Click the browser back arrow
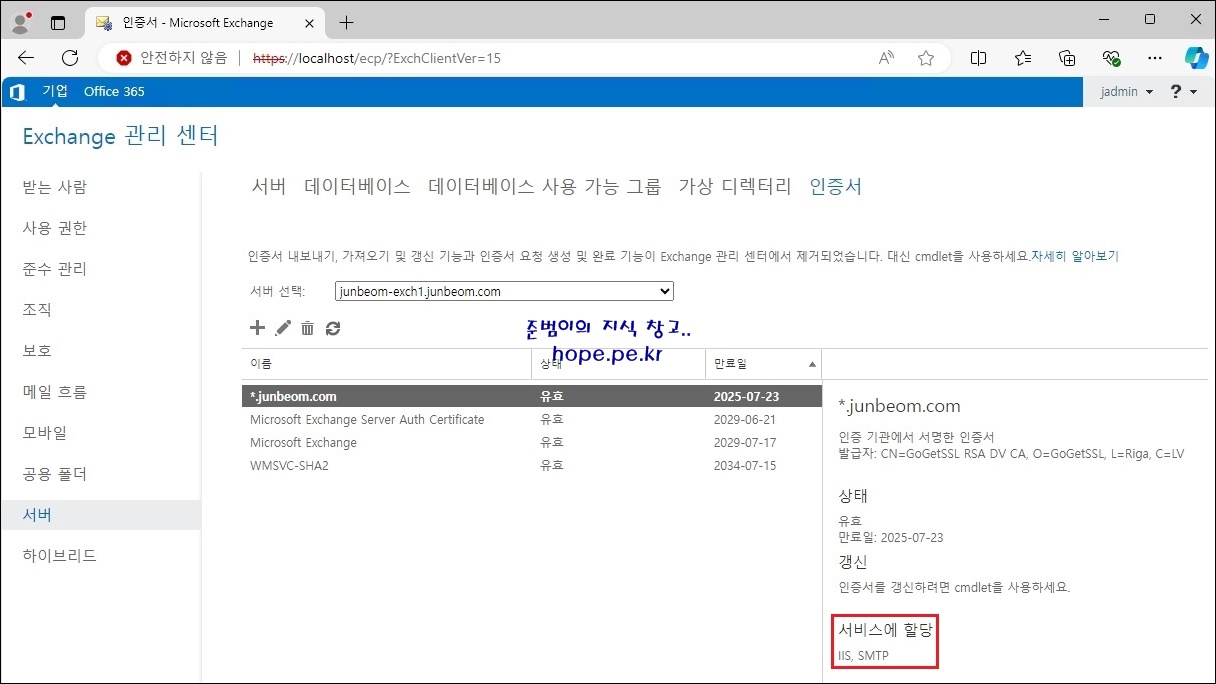This screenshot has height=684, width=1216. 26,58
